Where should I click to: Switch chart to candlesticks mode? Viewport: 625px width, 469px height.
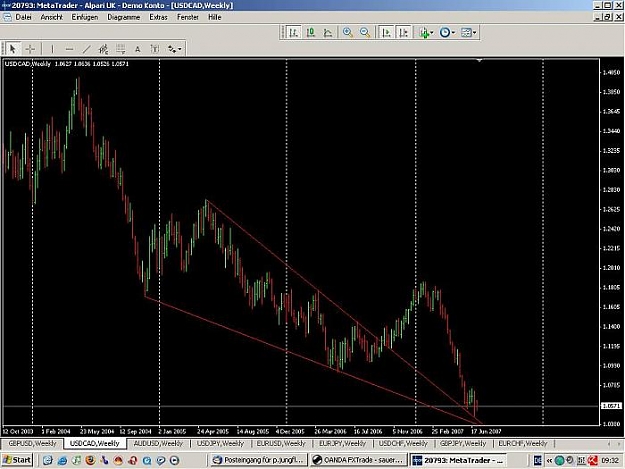[311, 32]
